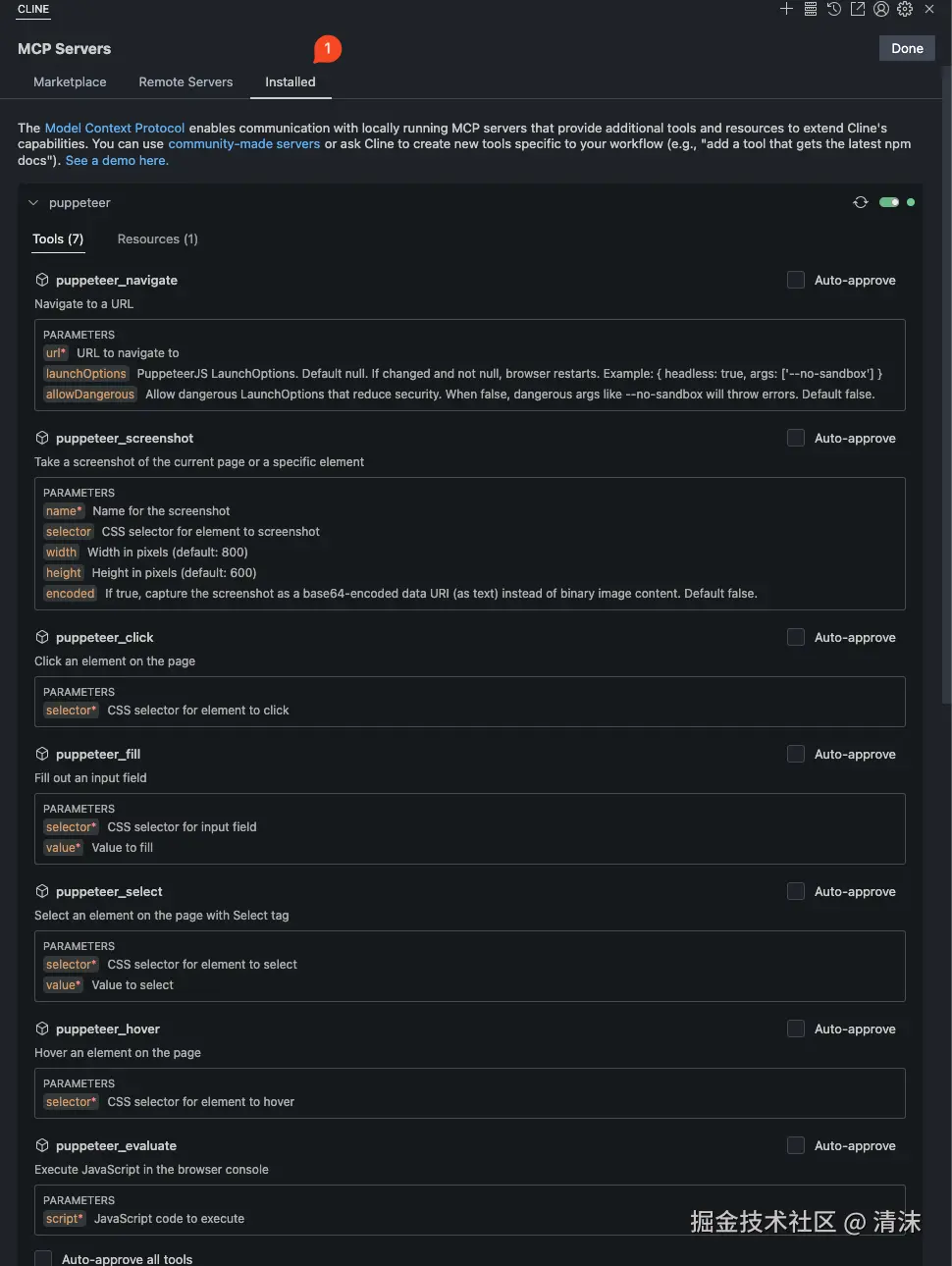Viewport: 952px width, 1266px height.
Task: Open the account profile icon
Action: [881, 9]
